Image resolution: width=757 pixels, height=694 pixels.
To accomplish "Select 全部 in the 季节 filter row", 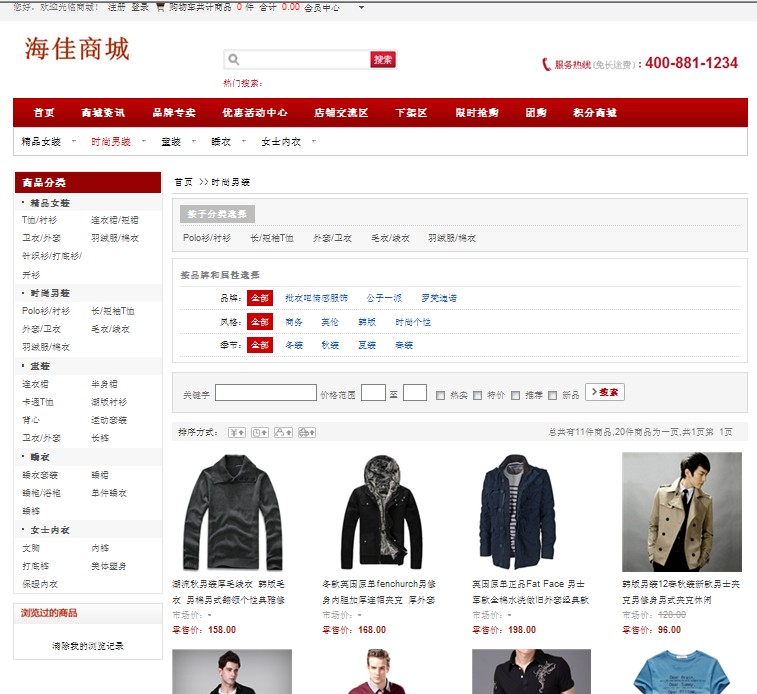I will [x=260, y=345].
